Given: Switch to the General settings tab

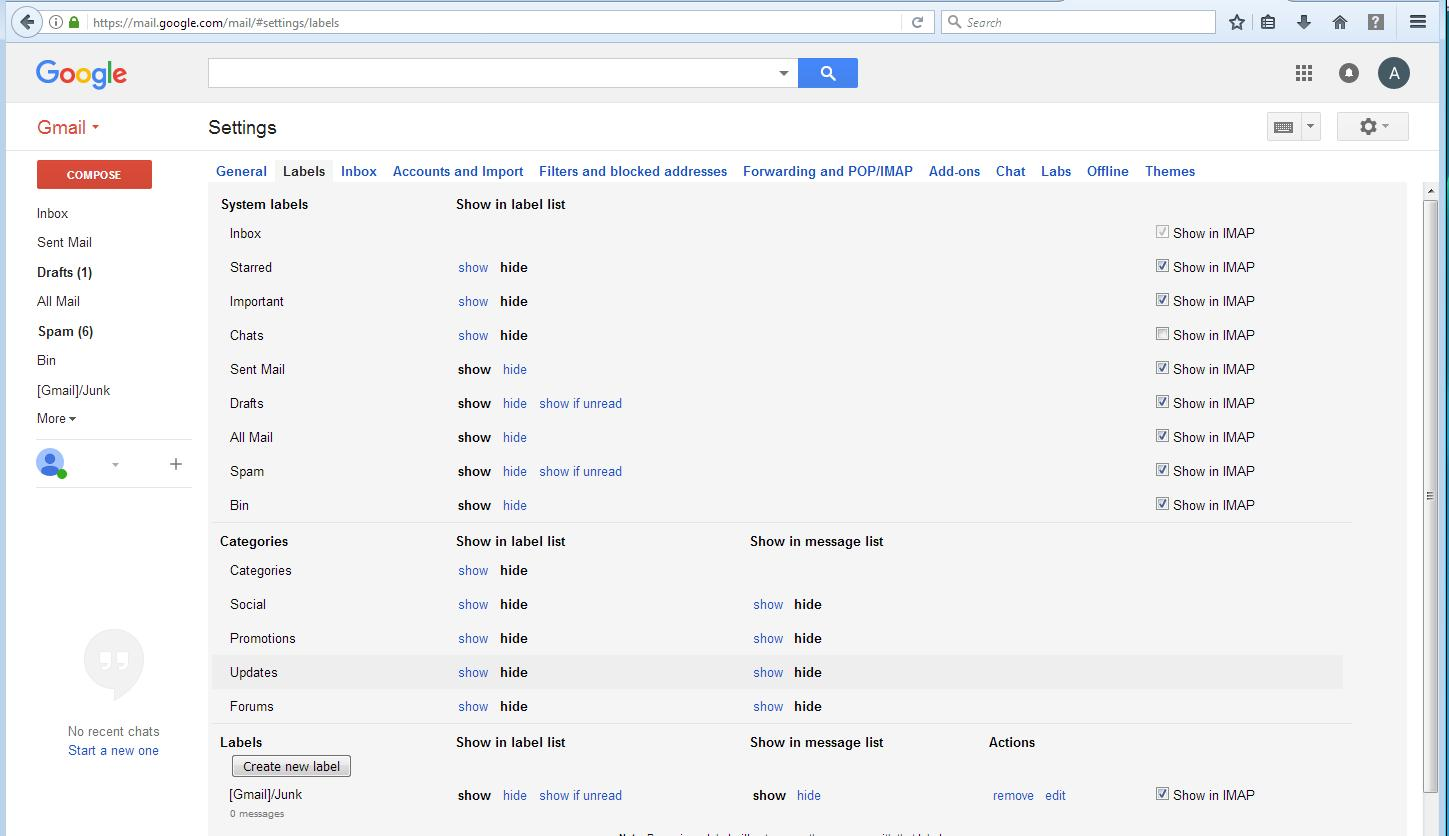Looking at the screenshot, I should (x=241, y=171).
